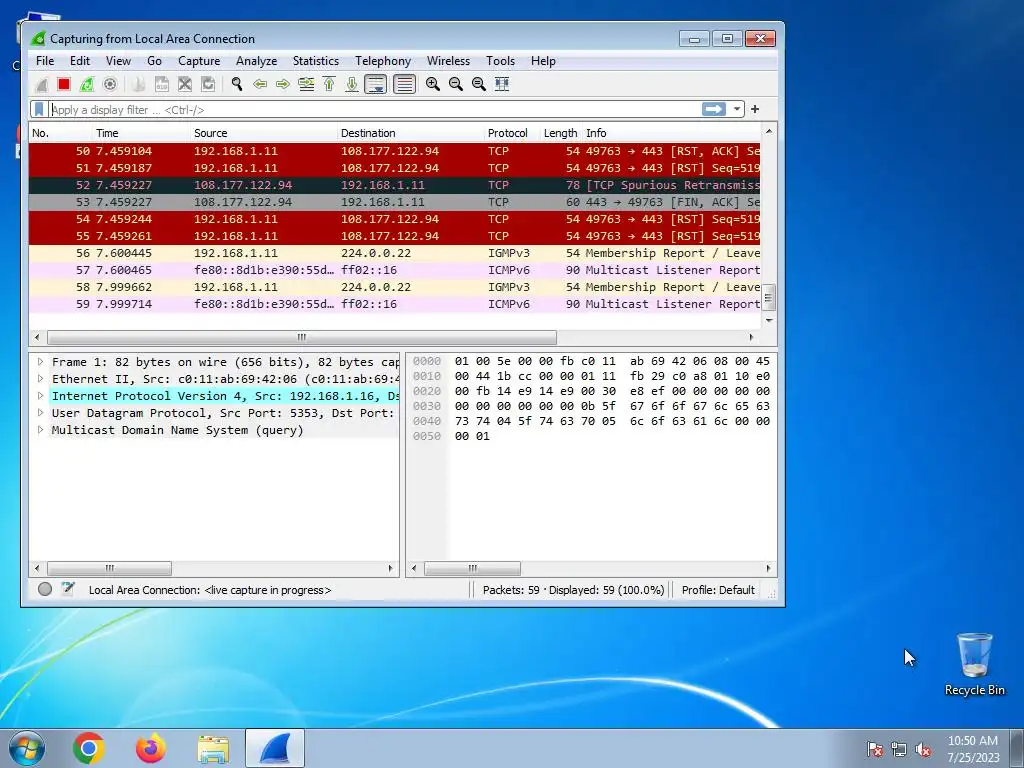
Task: Reset text to normal size
Action: point(479,84)
